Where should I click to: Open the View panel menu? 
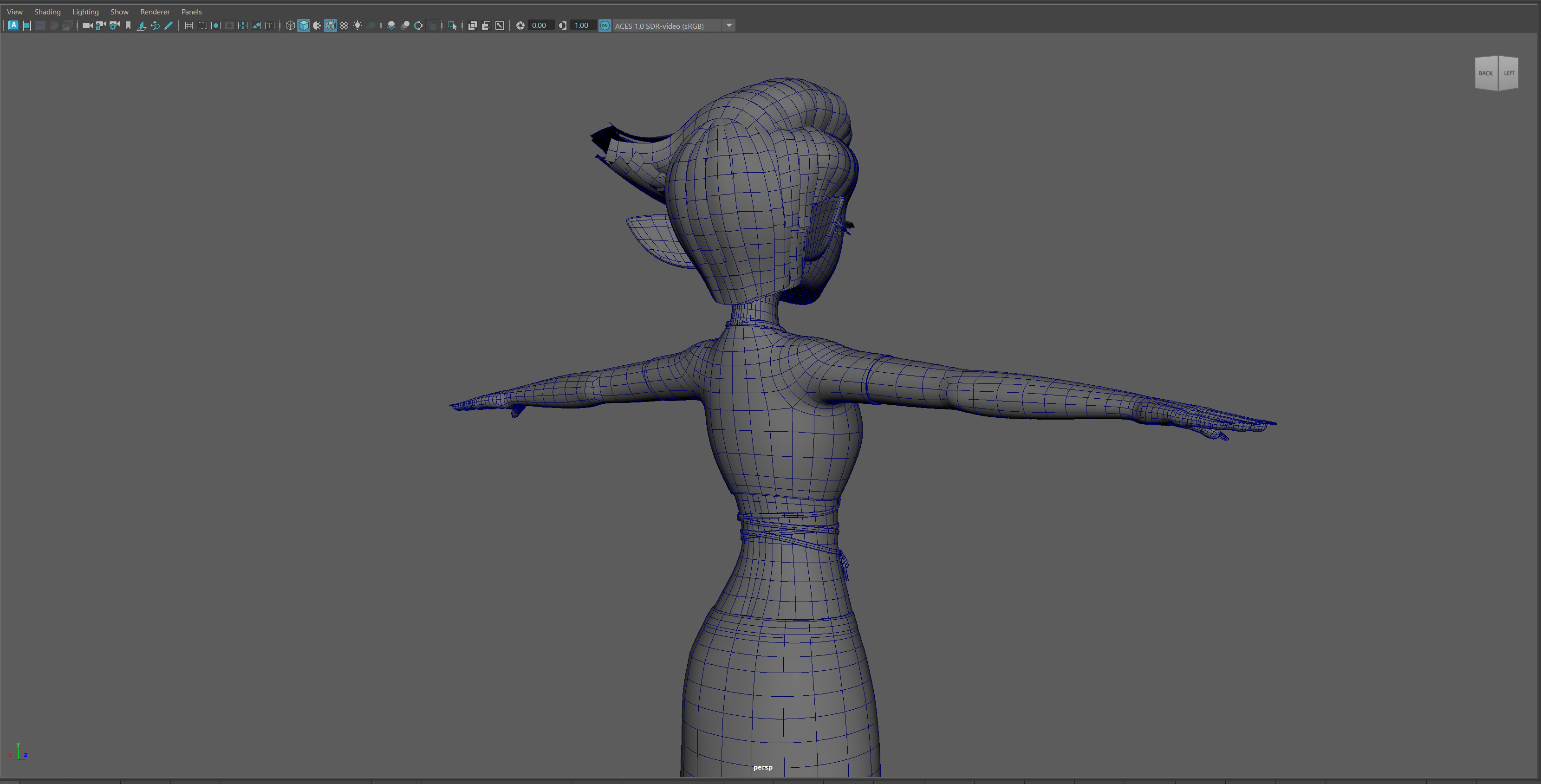click(14, 11)
